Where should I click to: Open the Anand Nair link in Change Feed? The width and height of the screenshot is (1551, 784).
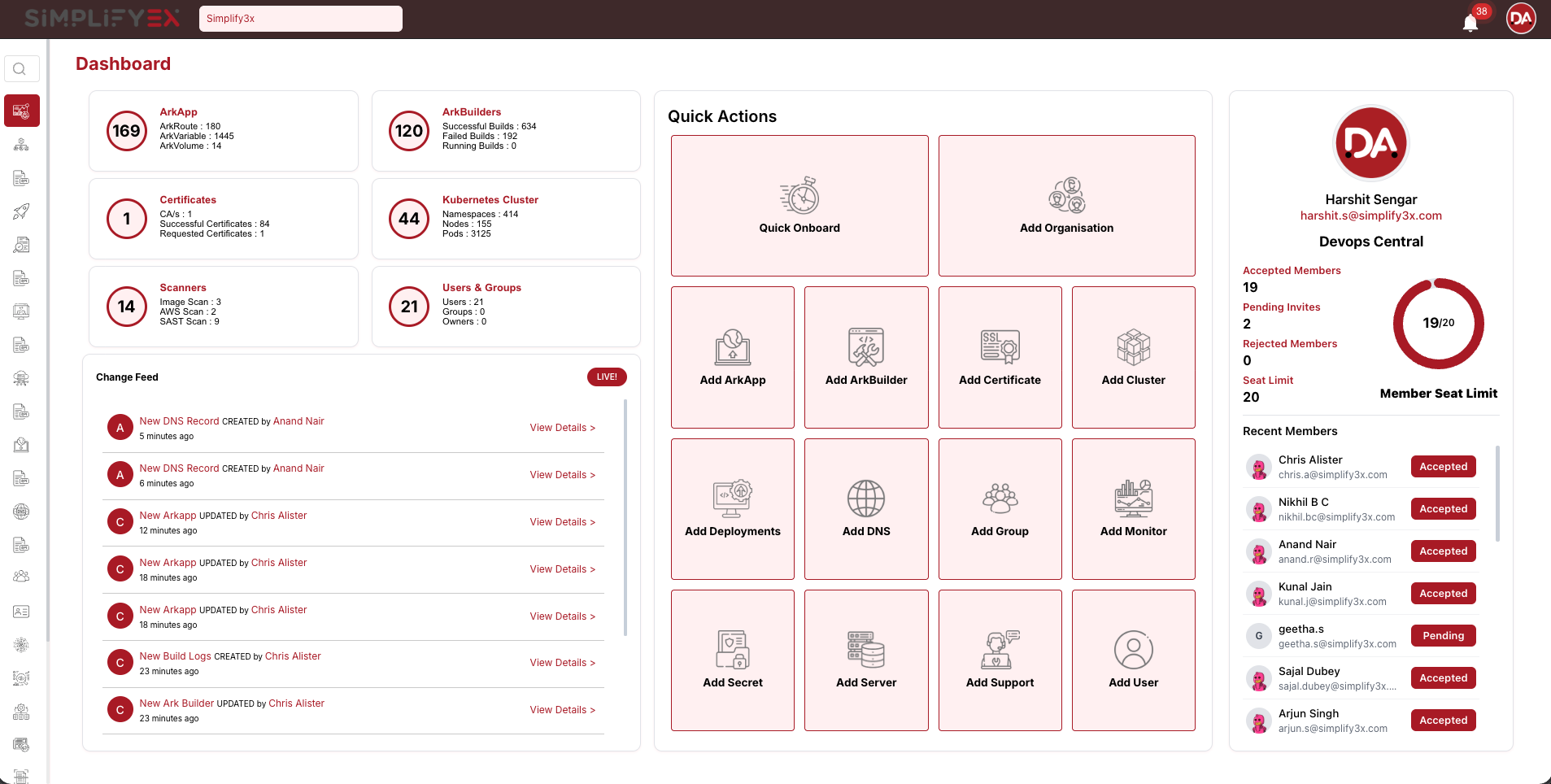tap(298, 420)
